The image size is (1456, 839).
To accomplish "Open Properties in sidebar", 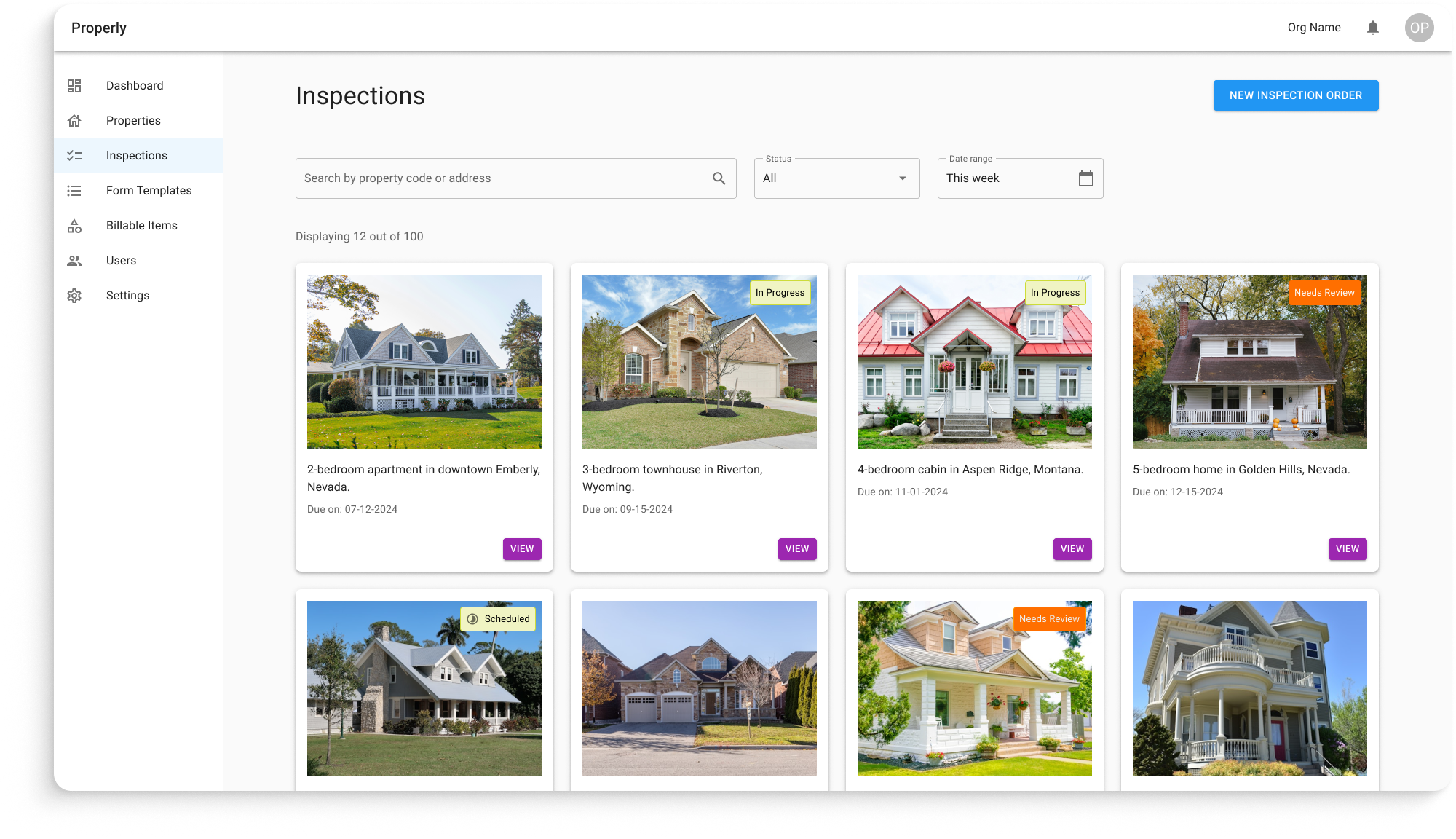I will (x=138, y=121).
